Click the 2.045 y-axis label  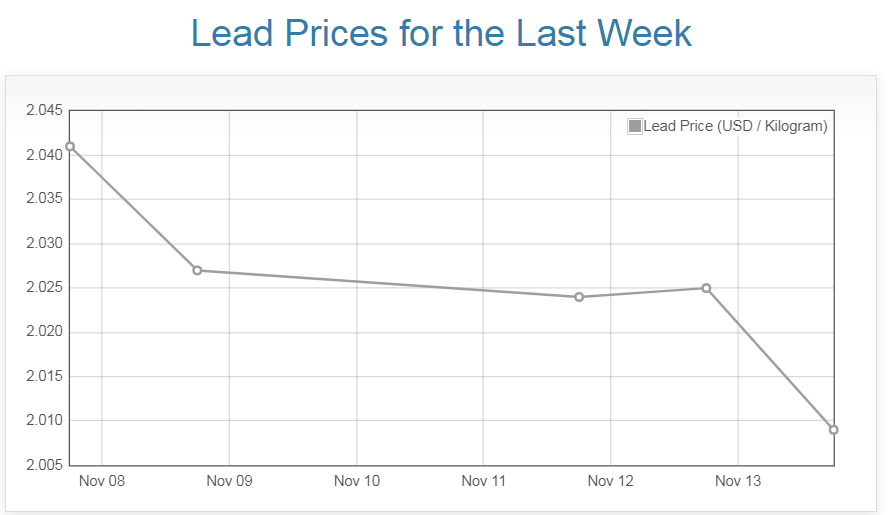click(44, 110)
